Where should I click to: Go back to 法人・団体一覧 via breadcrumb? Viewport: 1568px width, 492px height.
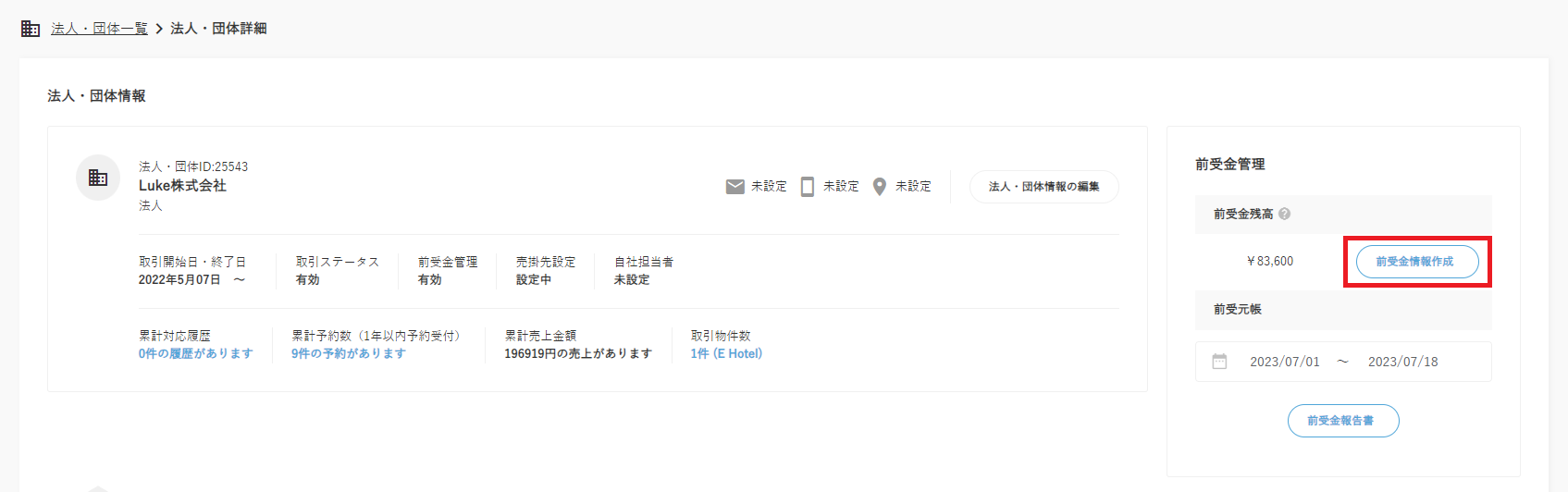99,29
